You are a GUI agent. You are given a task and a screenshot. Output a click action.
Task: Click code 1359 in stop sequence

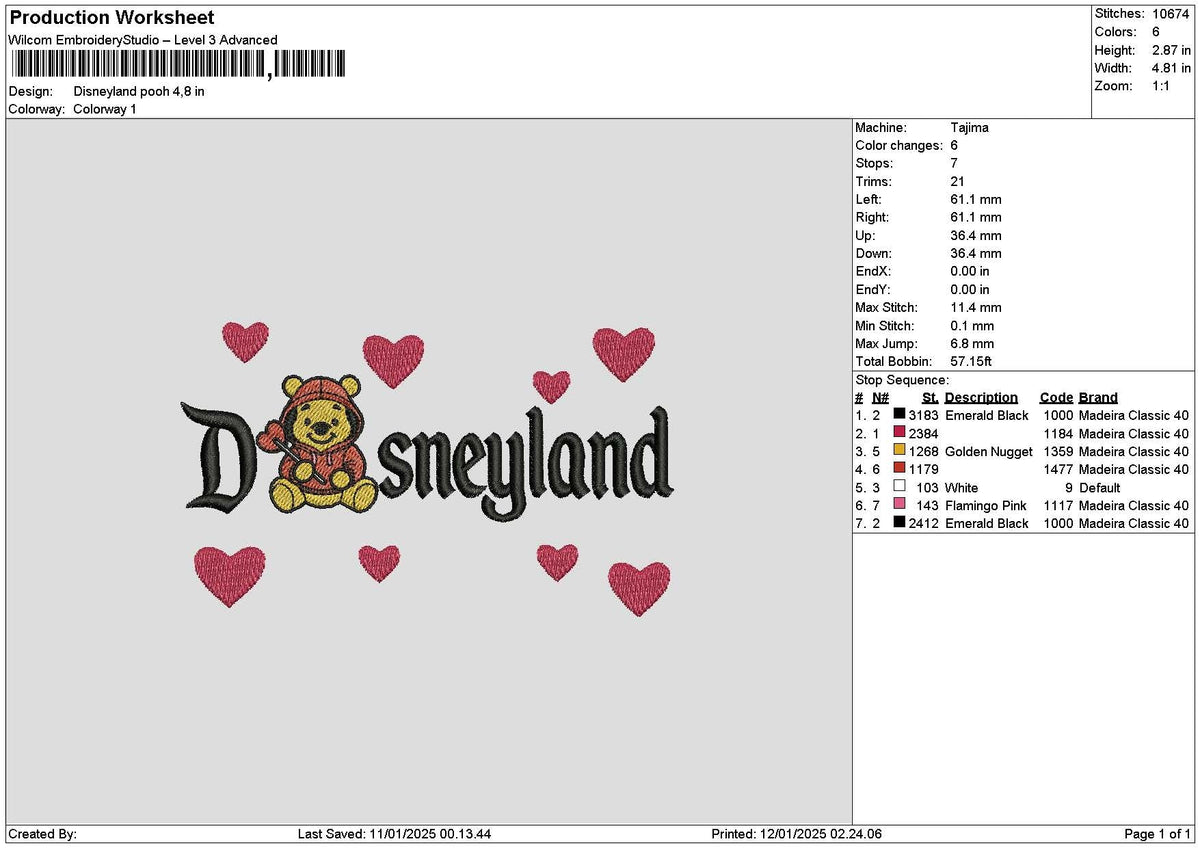(x=1058, y=451)
